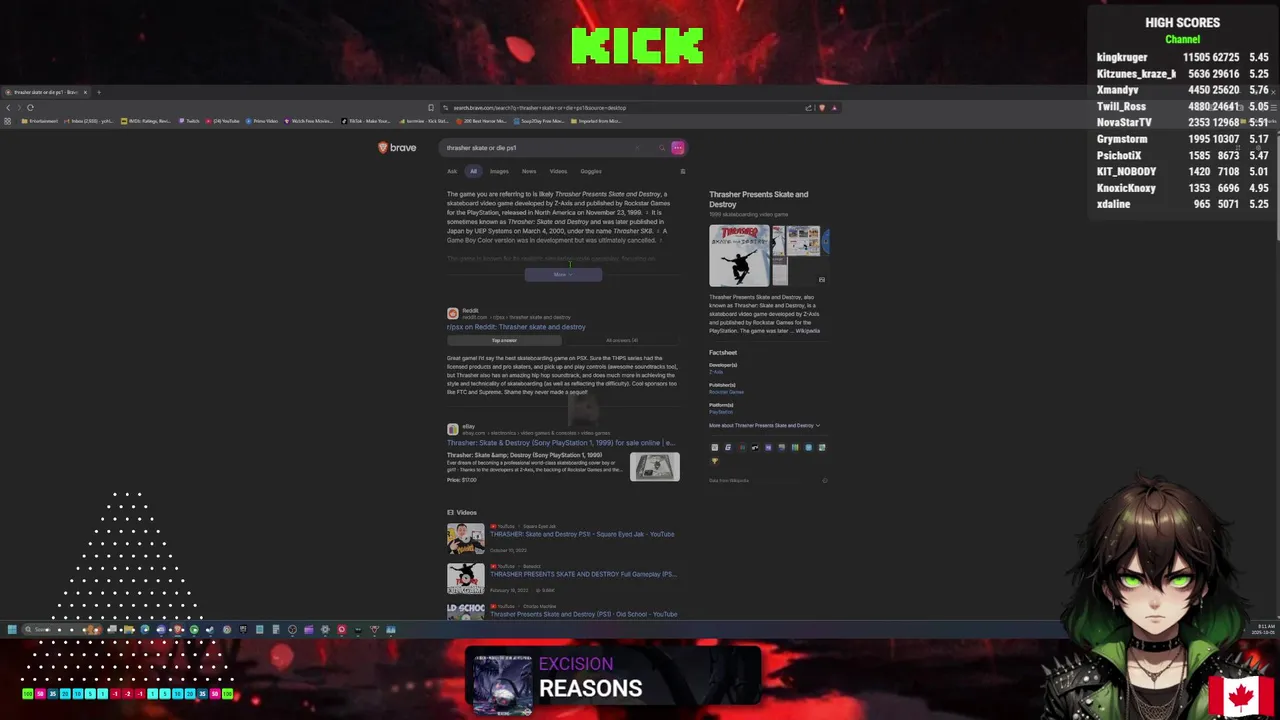Switch to Images search tab
The width and height of the screenshot is (1280, 720).
[499, 171]
